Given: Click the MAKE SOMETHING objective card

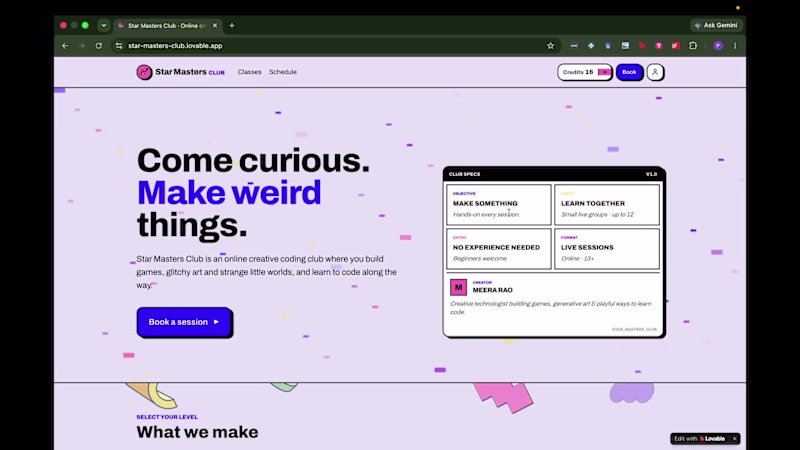Looking at the screenshot, I should pyautogui.click(x=498, y=205).
